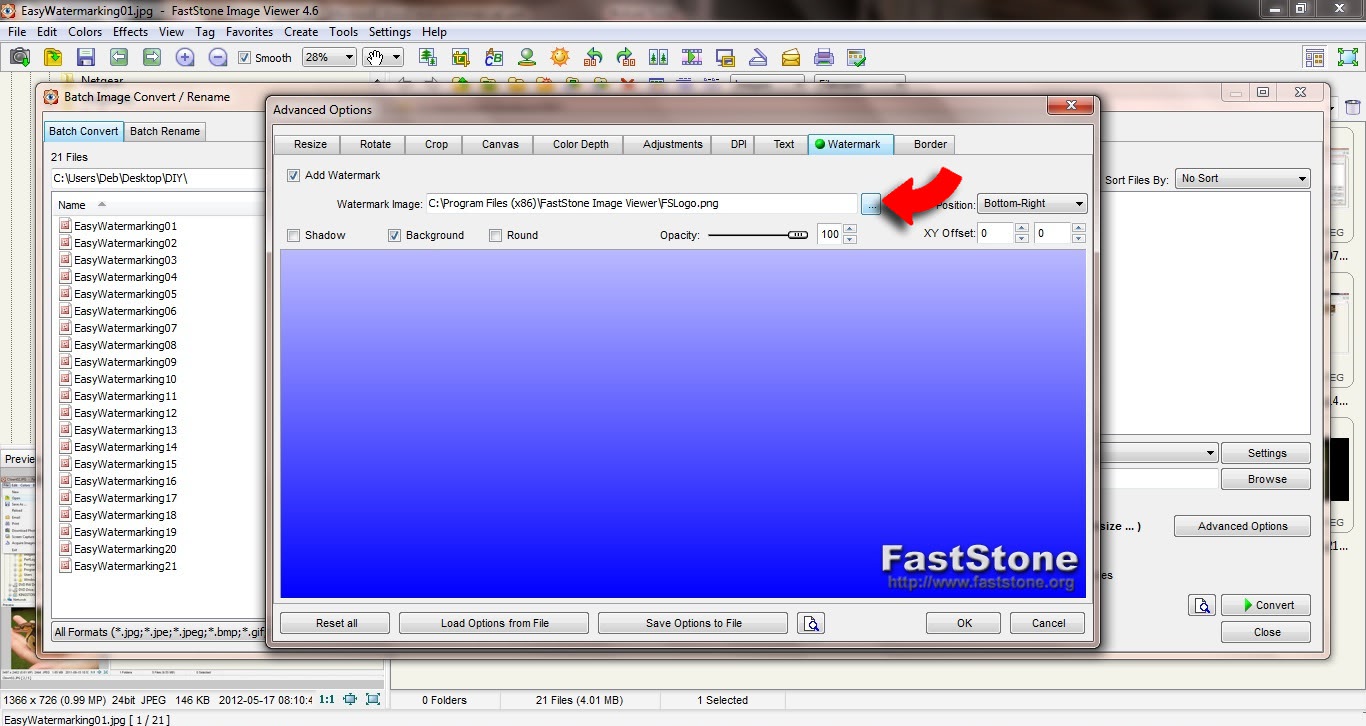The width and height of the screenshot is (1366, 726).
Task: Click the Draw Board 'CB' icon in toolbar
Action: pos(494,57)
